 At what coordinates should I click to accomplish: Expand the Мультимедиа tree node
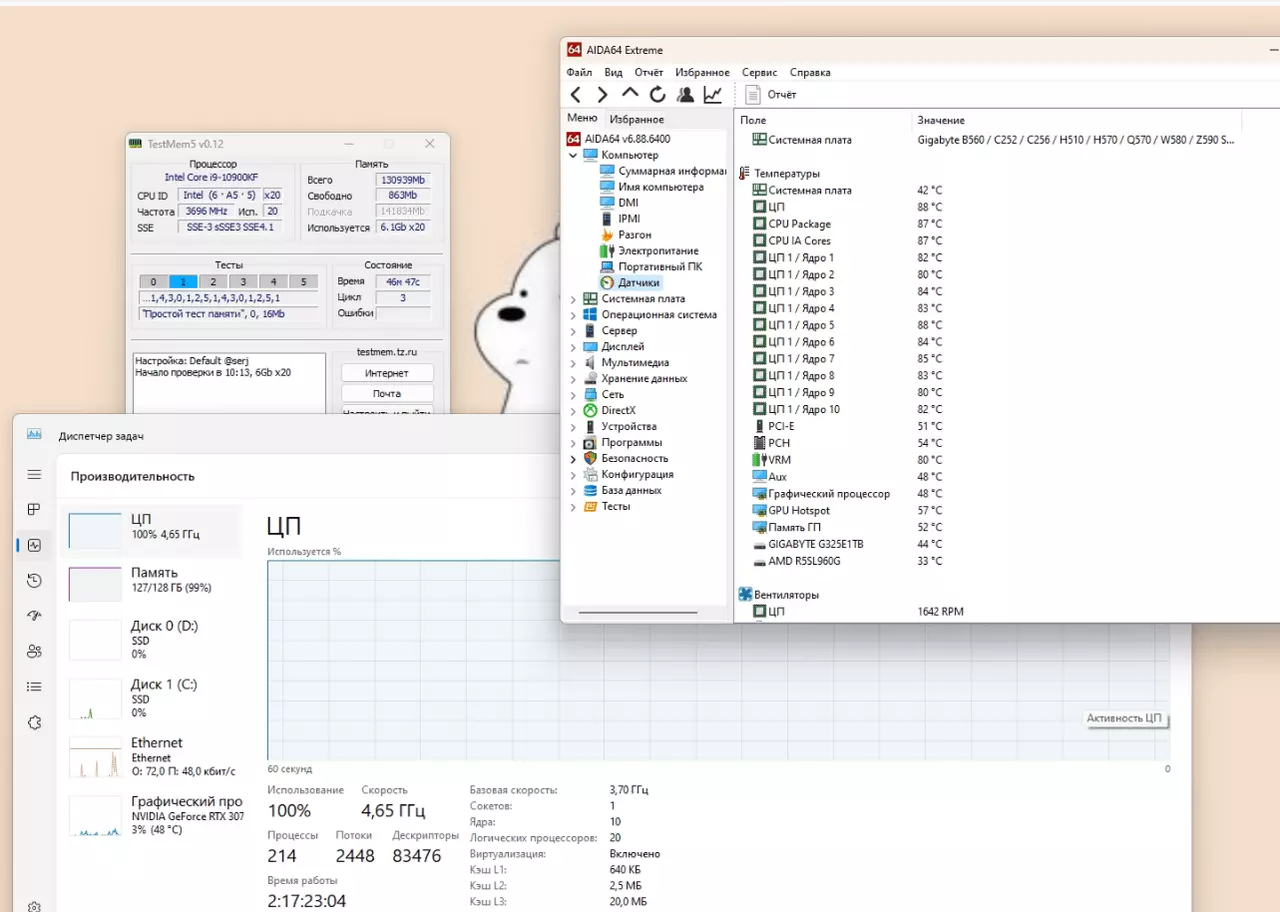(573, 363)
